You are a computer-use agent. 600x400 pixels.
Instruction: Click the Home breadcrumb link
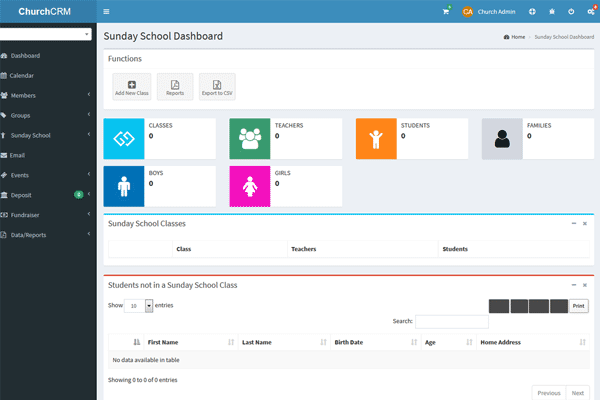(516, 36)
